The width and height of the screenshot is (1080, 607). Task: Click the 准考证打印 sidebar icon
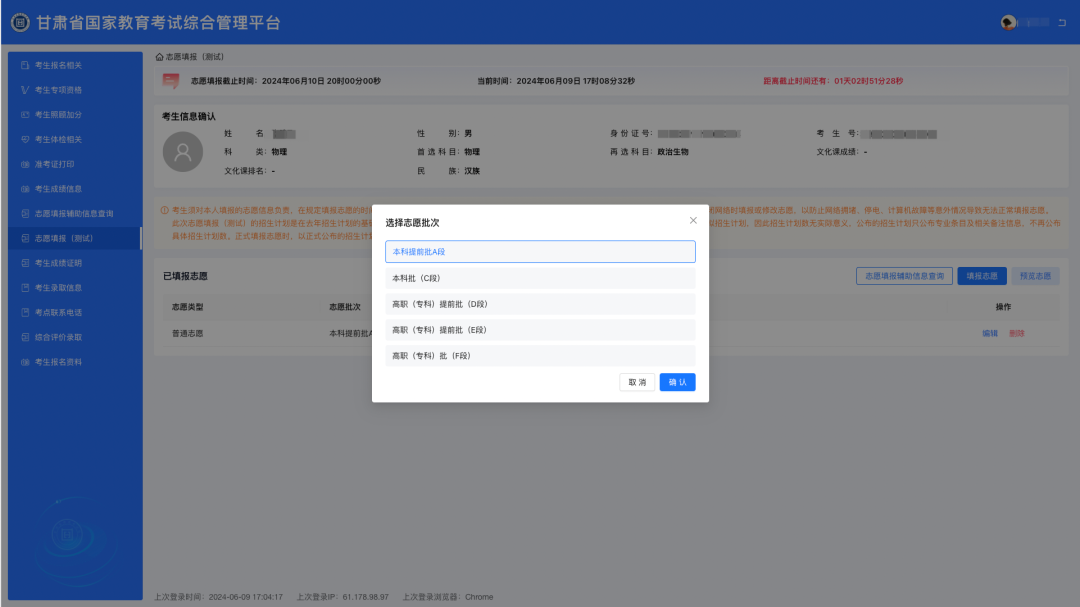pos(25,165)
